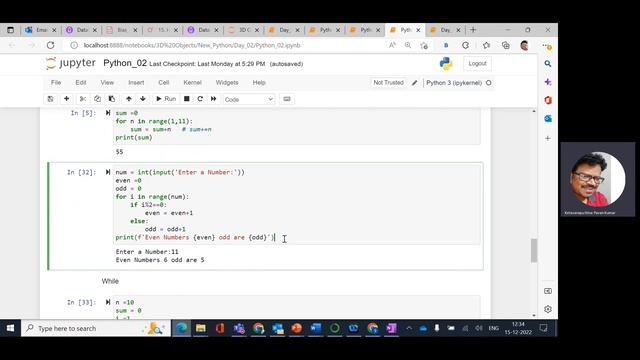Save notebook with the floppy disk icon
Image resolution: width=640 pixels, height=360 pixels.
coord(51,99)
